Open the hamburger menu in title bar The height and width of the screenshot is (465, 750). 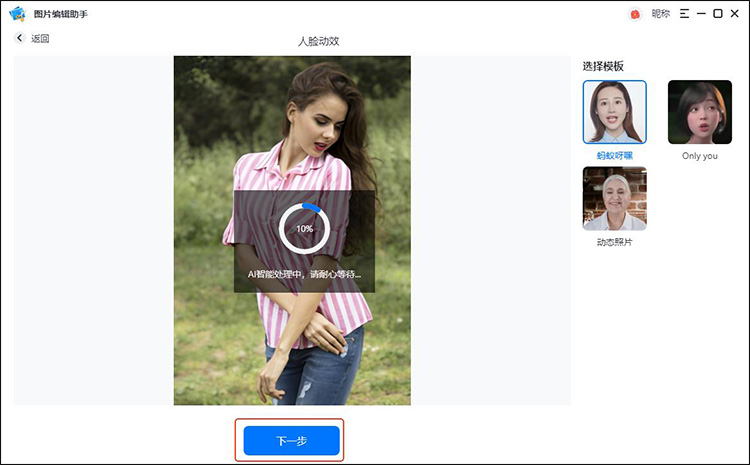coord(685,14)
